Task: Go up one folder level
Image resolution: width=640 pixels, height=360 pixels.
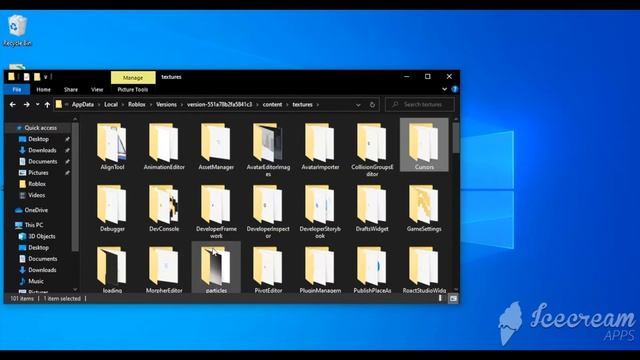Action: coord(47,105)
